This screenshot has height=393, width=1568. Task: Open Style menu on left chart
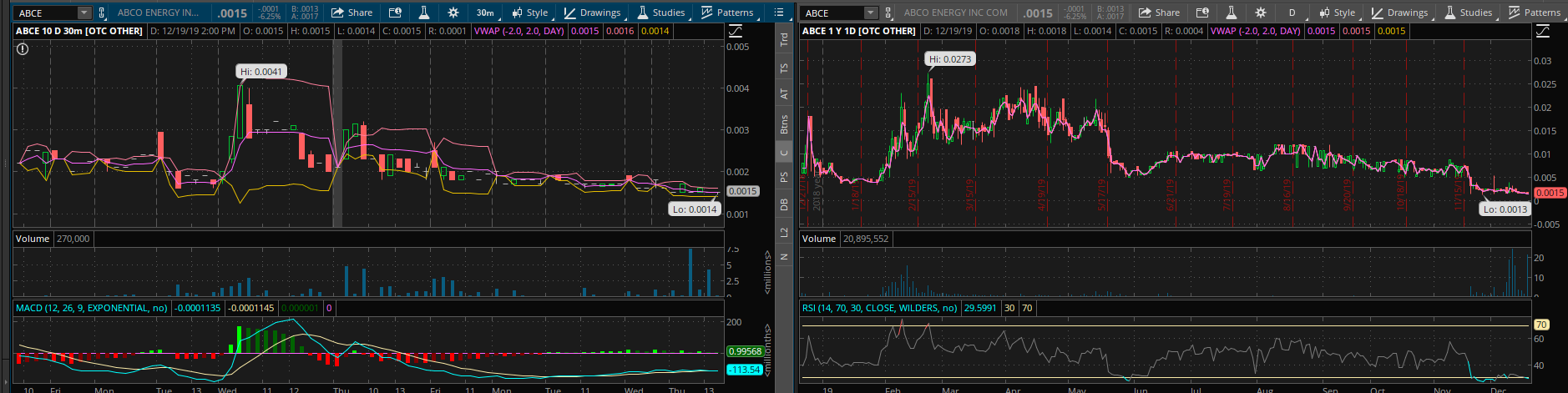click(x=529, y=13)
